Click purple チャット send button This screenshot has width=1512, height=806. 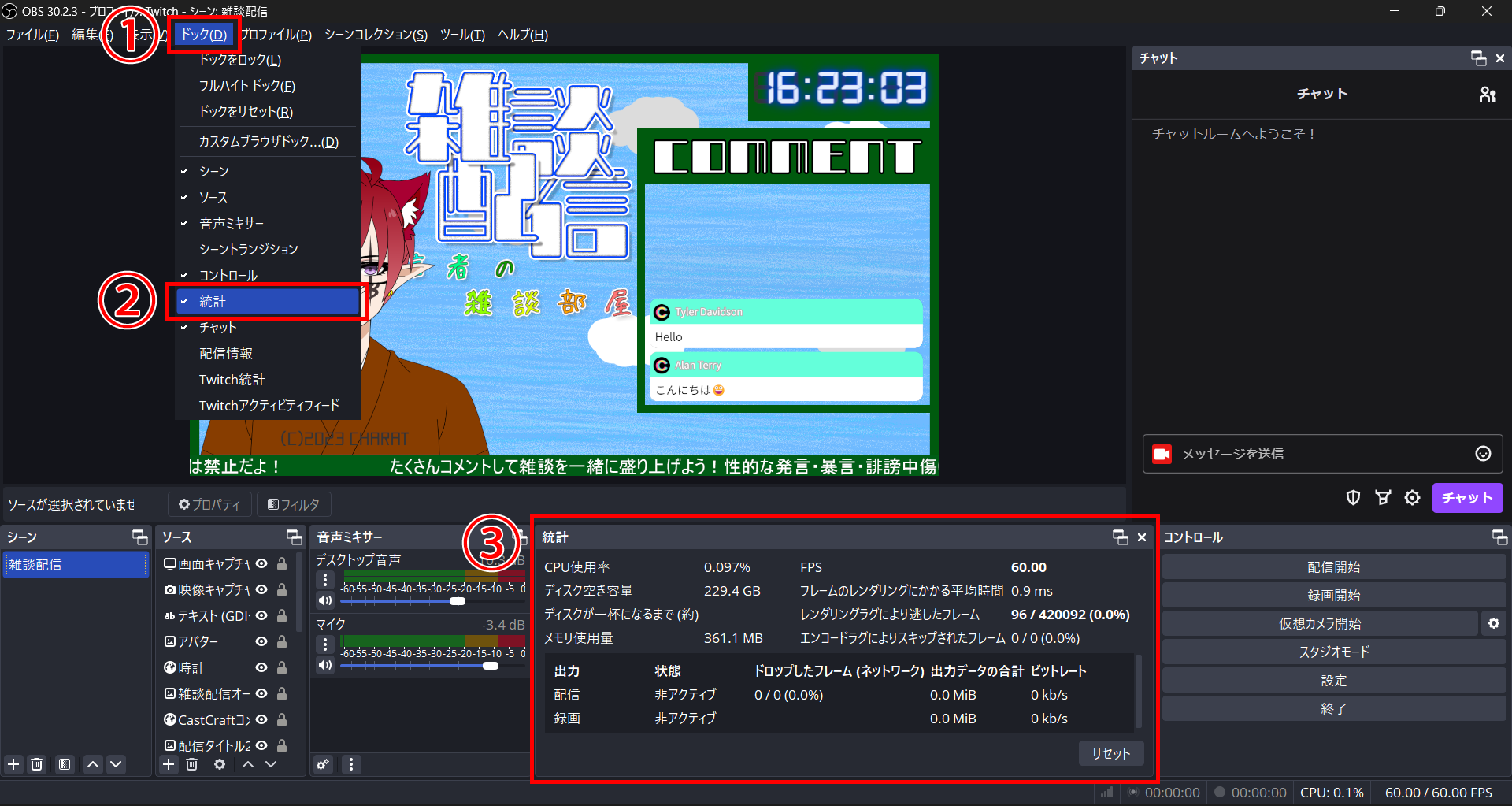point(1467,498)
